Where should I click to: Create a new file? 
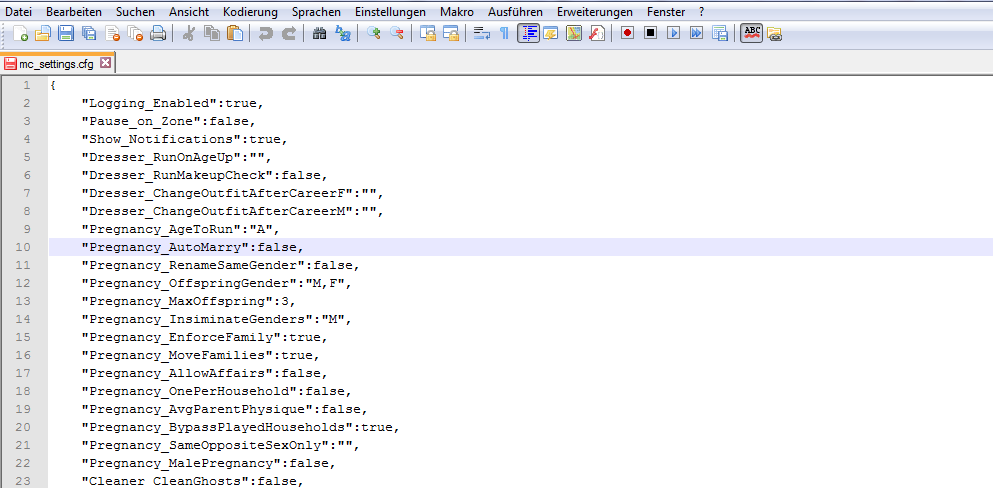click(x=21, y=34)
